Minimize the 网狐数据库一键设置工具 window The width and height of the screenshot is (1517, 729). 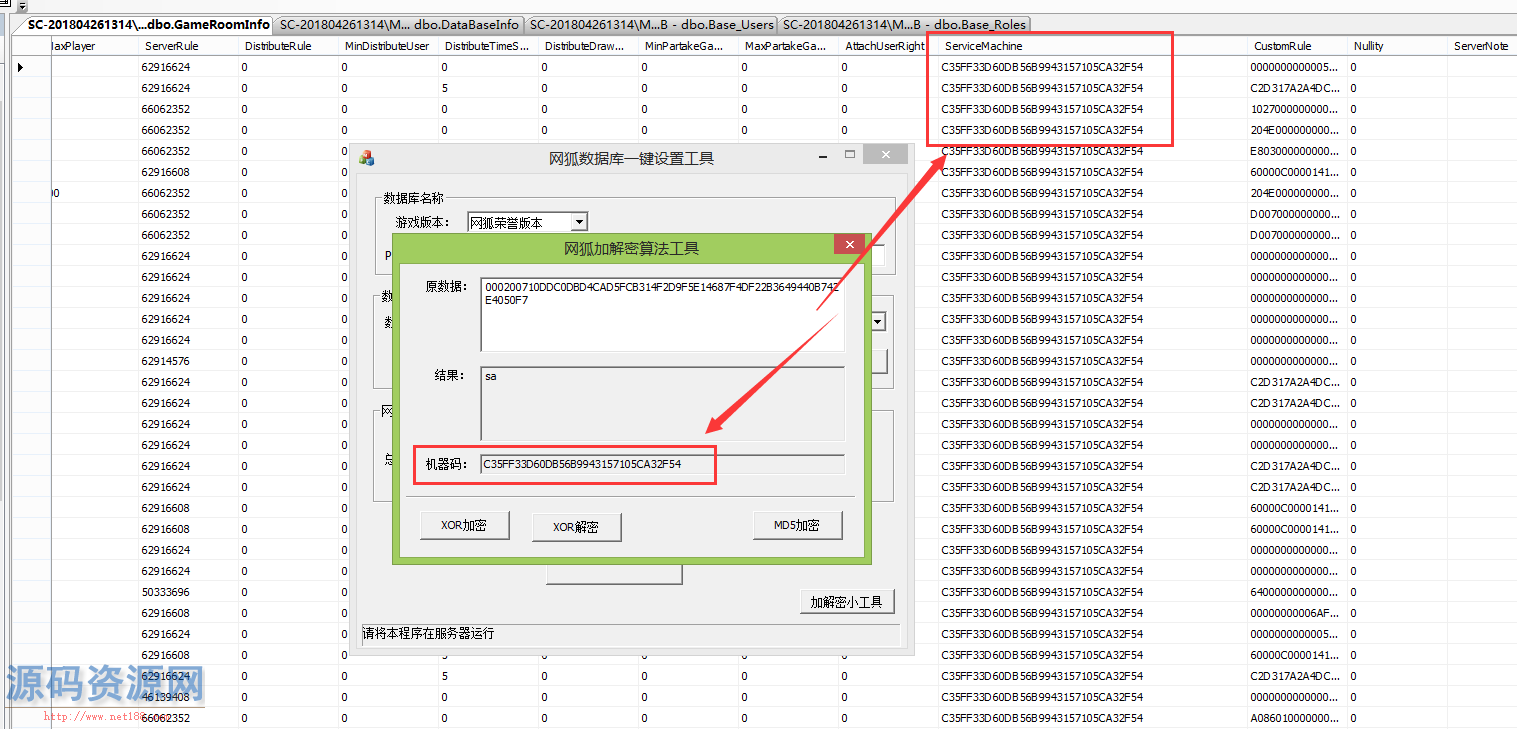pyautogui.click(x=822, y=156)
